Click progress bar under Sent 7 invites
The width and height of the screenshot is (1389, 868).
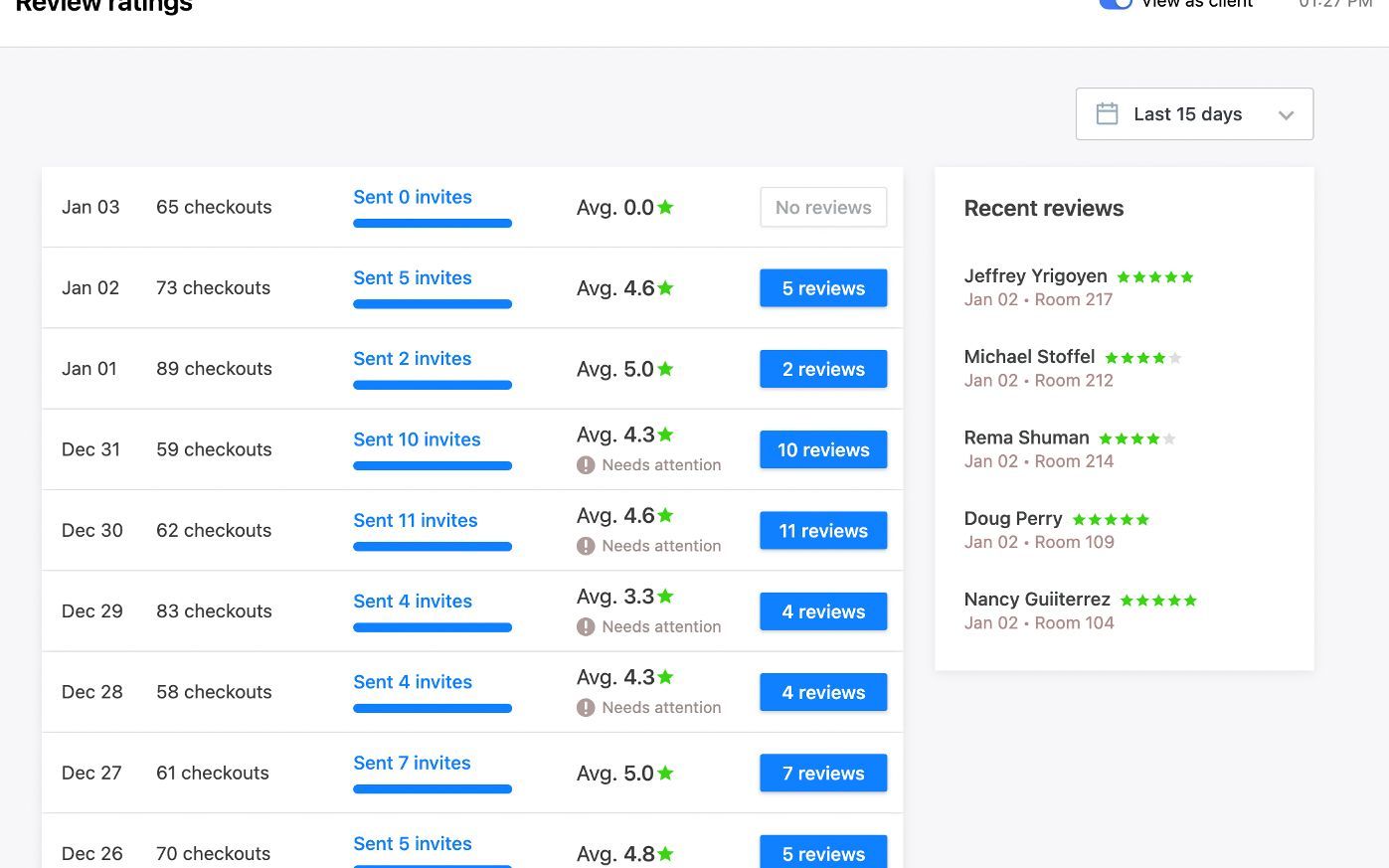coord(432,789)
